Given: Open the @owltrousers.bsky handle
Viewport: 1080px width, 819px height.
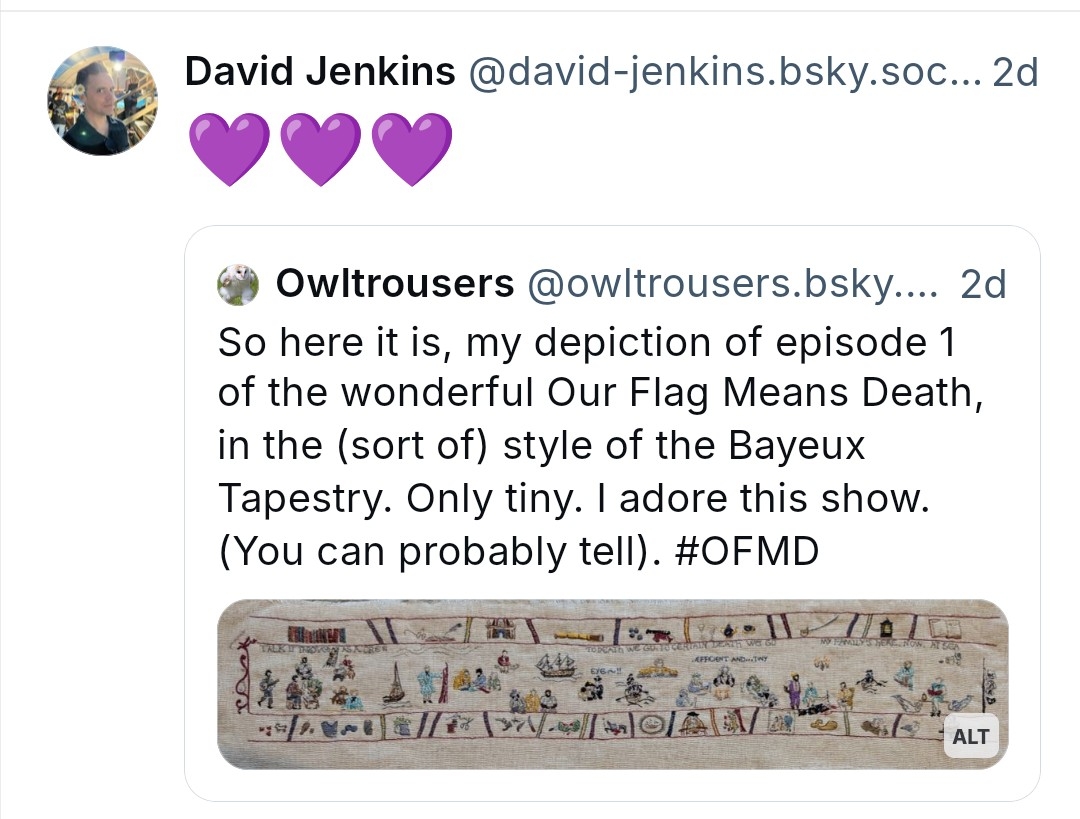Looking at the screenshot, I should click(x=731, y=285).
